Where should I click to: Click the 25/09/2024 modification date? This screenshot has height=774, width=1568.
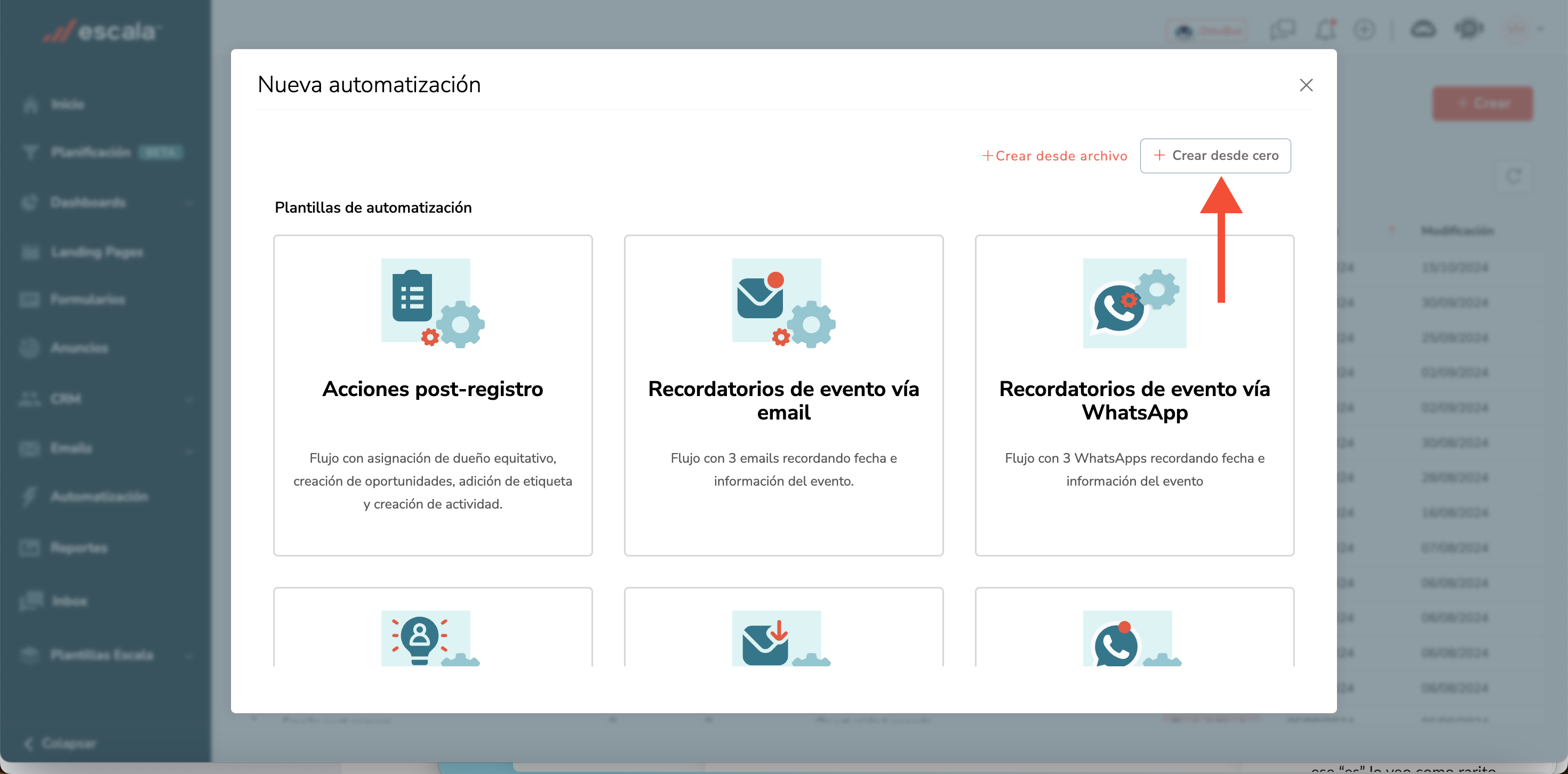pyautogui.click(x=1455, y=338)
